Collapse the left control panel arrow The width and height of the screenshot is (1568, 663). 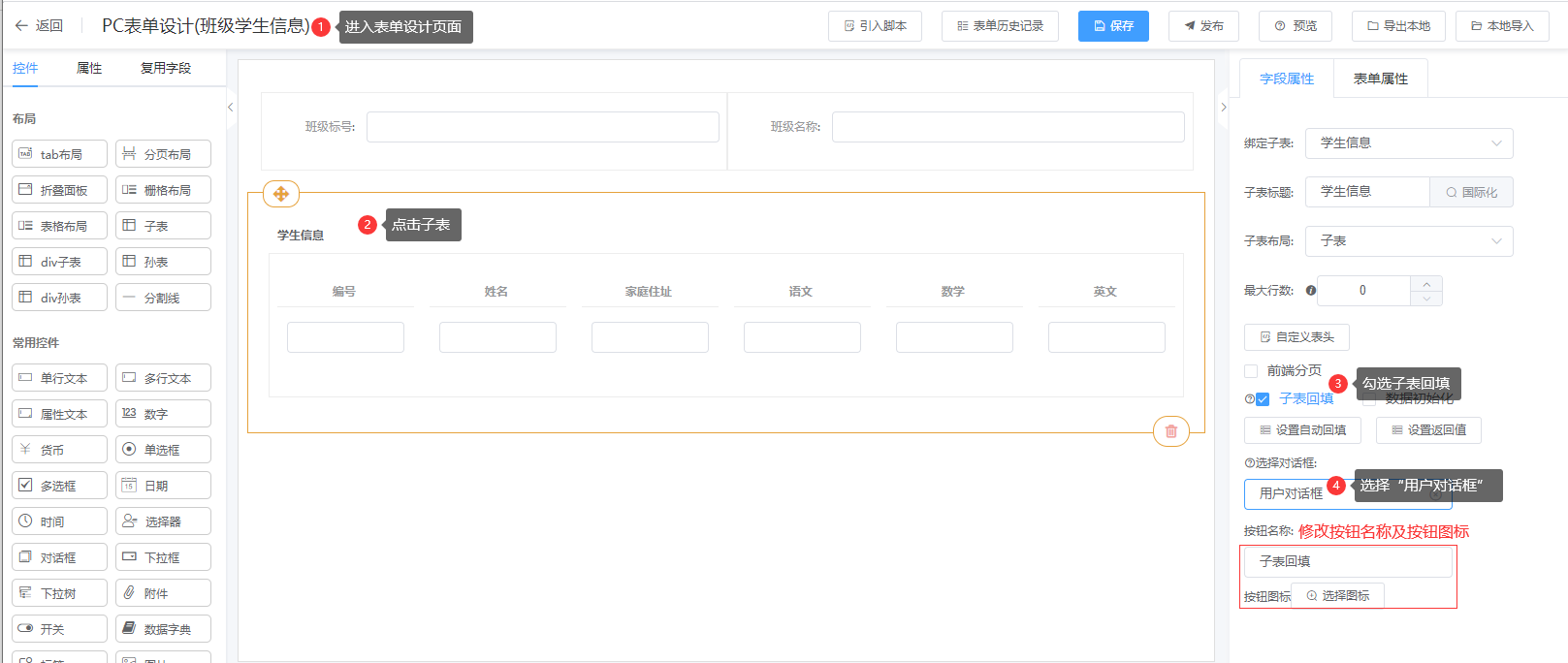coord(230,108)
